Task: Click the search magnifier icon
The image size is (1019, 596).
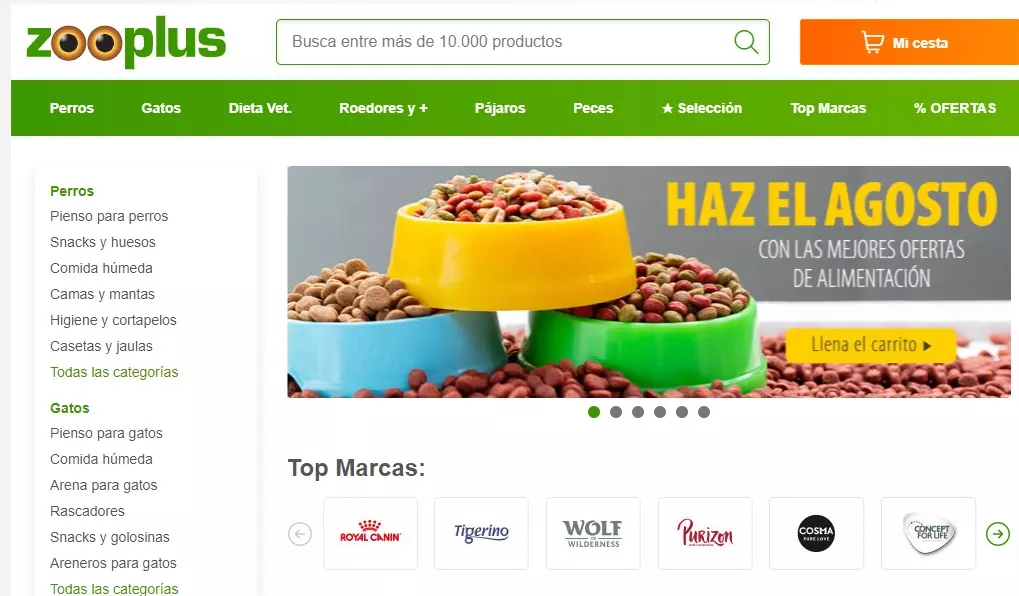Action: point(746,42)
